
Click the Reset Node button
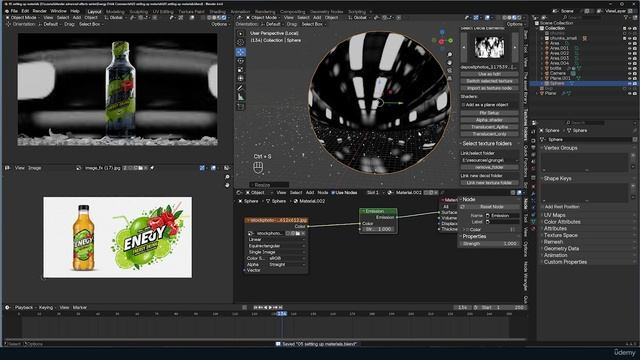click(491, 207)
